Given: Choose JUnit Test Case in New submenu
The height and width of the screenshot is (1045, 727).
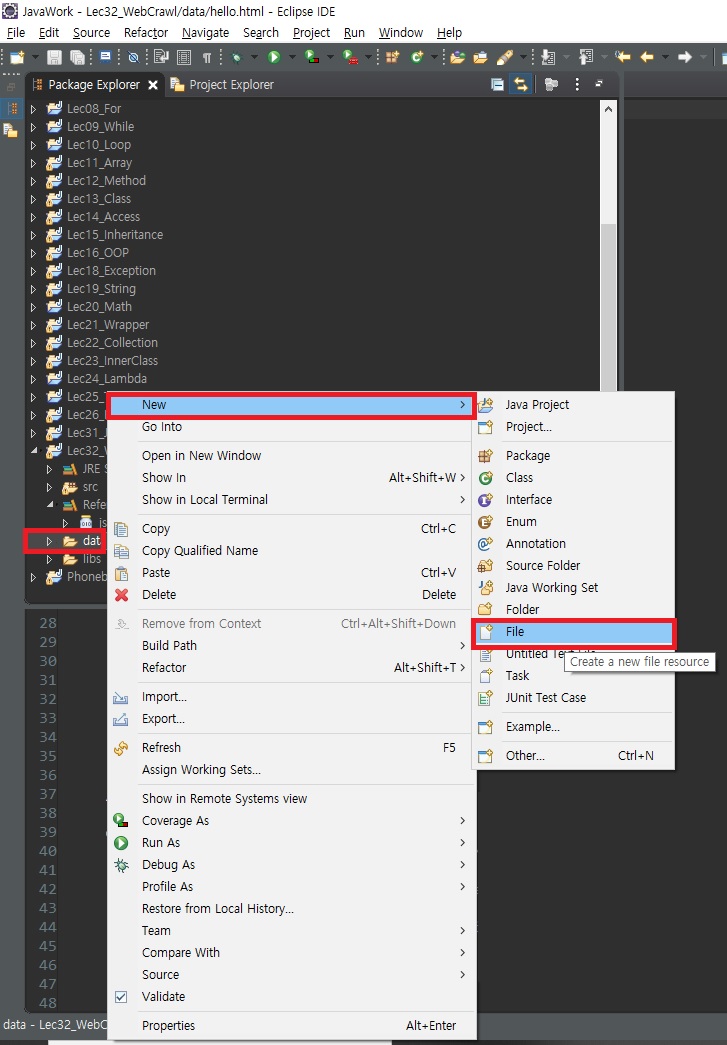Looking at the screenshot, I should tap(574, 697).
